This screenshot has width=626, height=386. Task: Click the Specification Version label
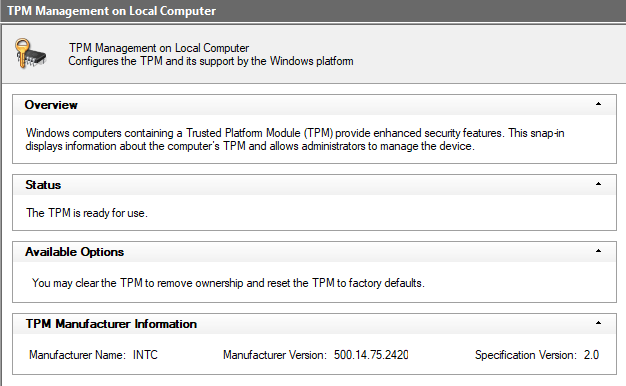[x=526, y=355]
